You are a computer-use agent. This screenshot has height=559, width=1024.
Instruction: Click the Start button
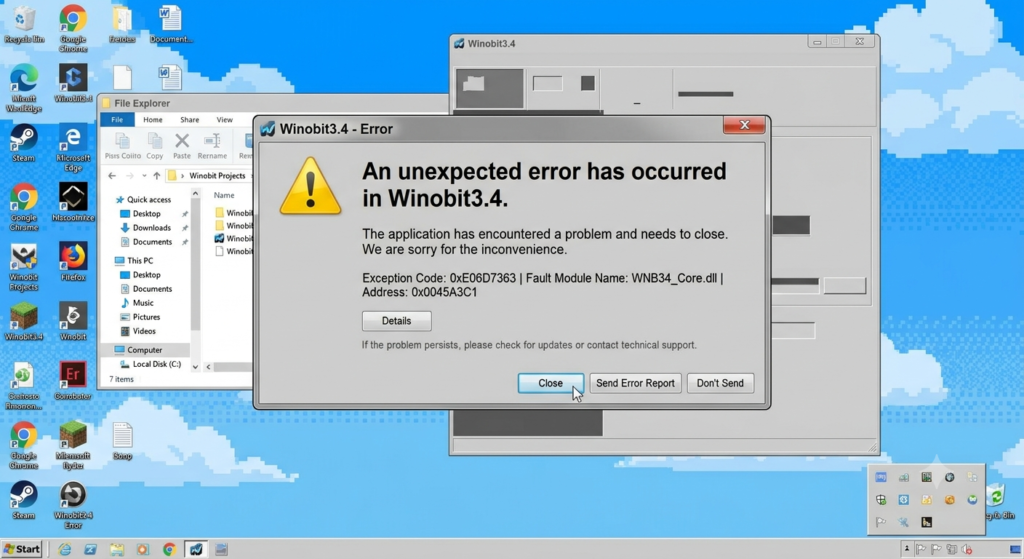click(22, 549)
